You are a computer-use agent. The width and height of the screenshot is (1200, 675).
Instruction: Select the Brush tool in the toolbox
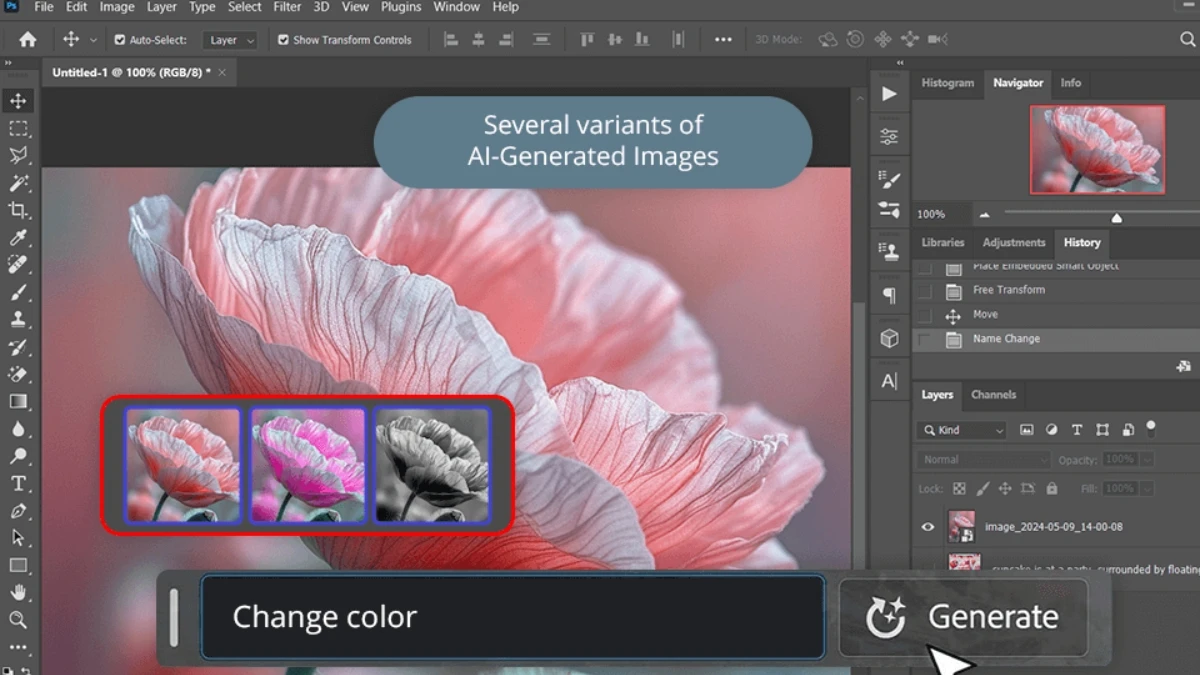point(18,293)
